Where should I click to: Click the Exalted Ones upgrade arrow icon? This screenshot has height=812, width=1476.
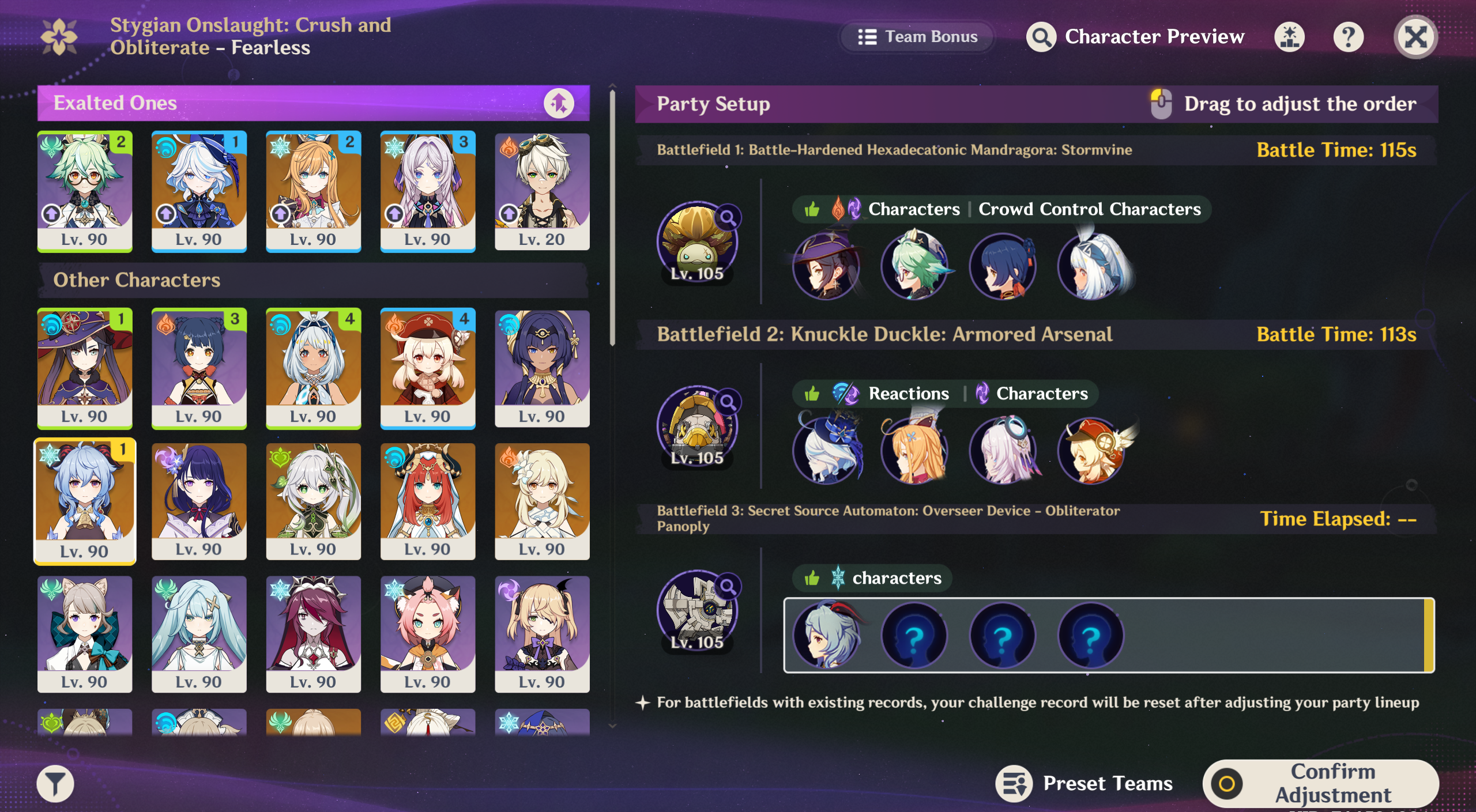559,103
